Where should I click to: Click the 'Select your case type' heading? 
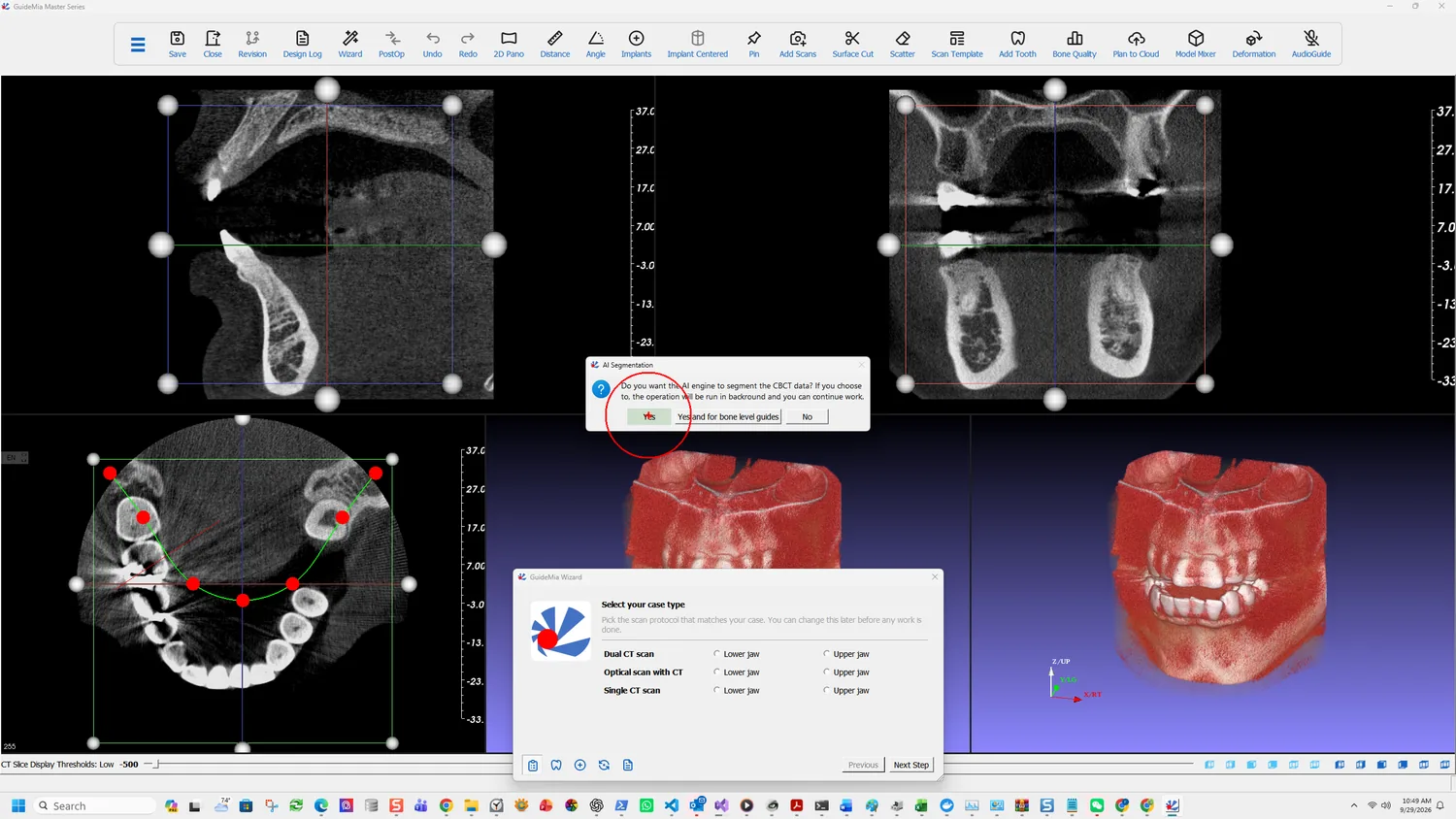point(643,605)
